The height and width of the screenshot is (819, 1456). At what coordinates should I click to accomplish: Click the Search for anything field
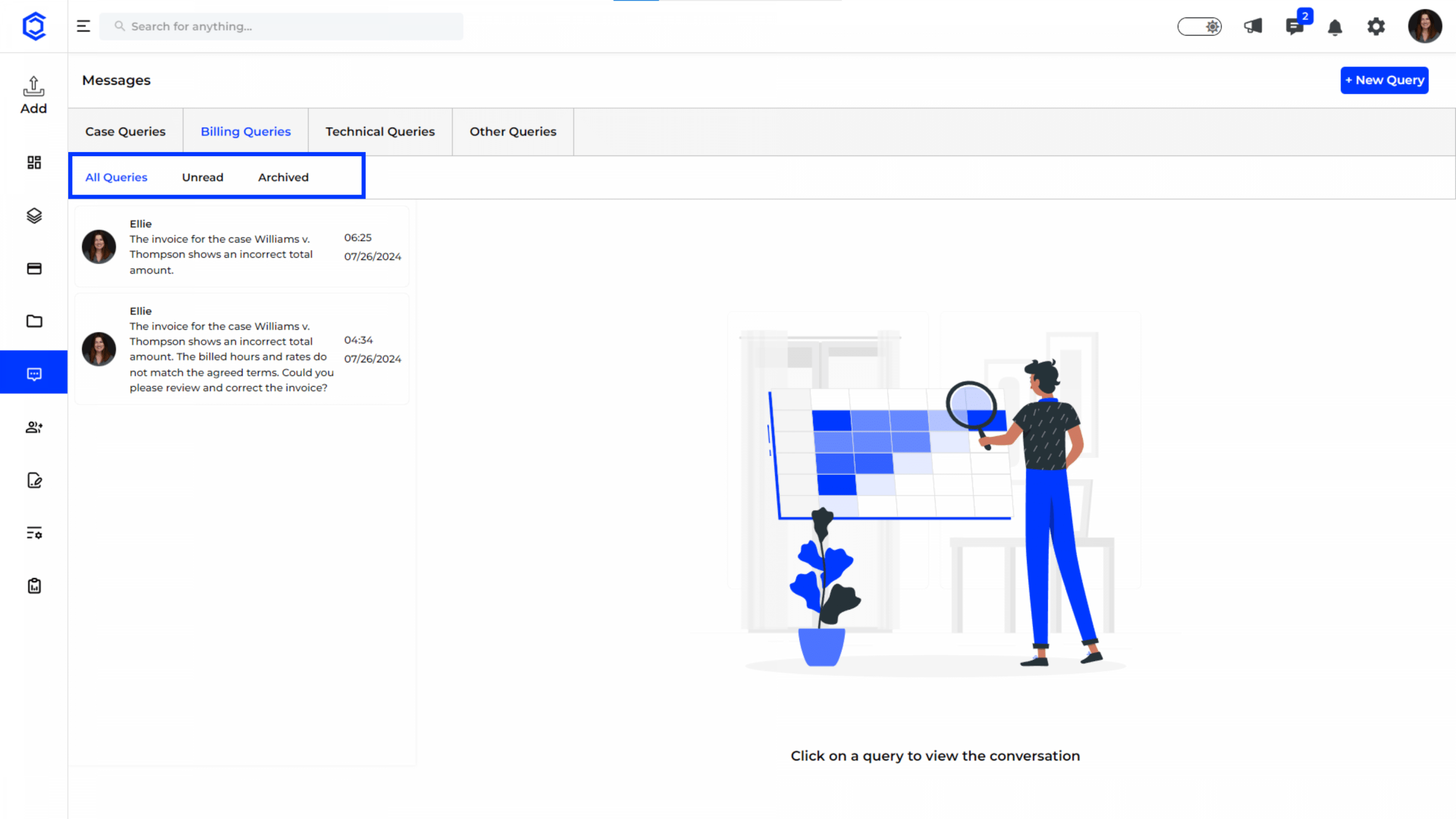point(282,27)
